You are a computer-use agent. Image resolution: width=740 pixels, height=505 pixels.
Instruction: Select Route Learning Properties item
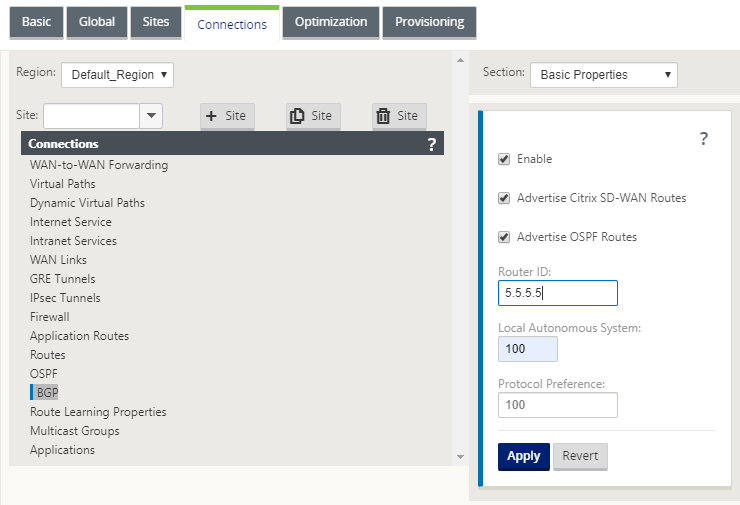click(98, 412)
